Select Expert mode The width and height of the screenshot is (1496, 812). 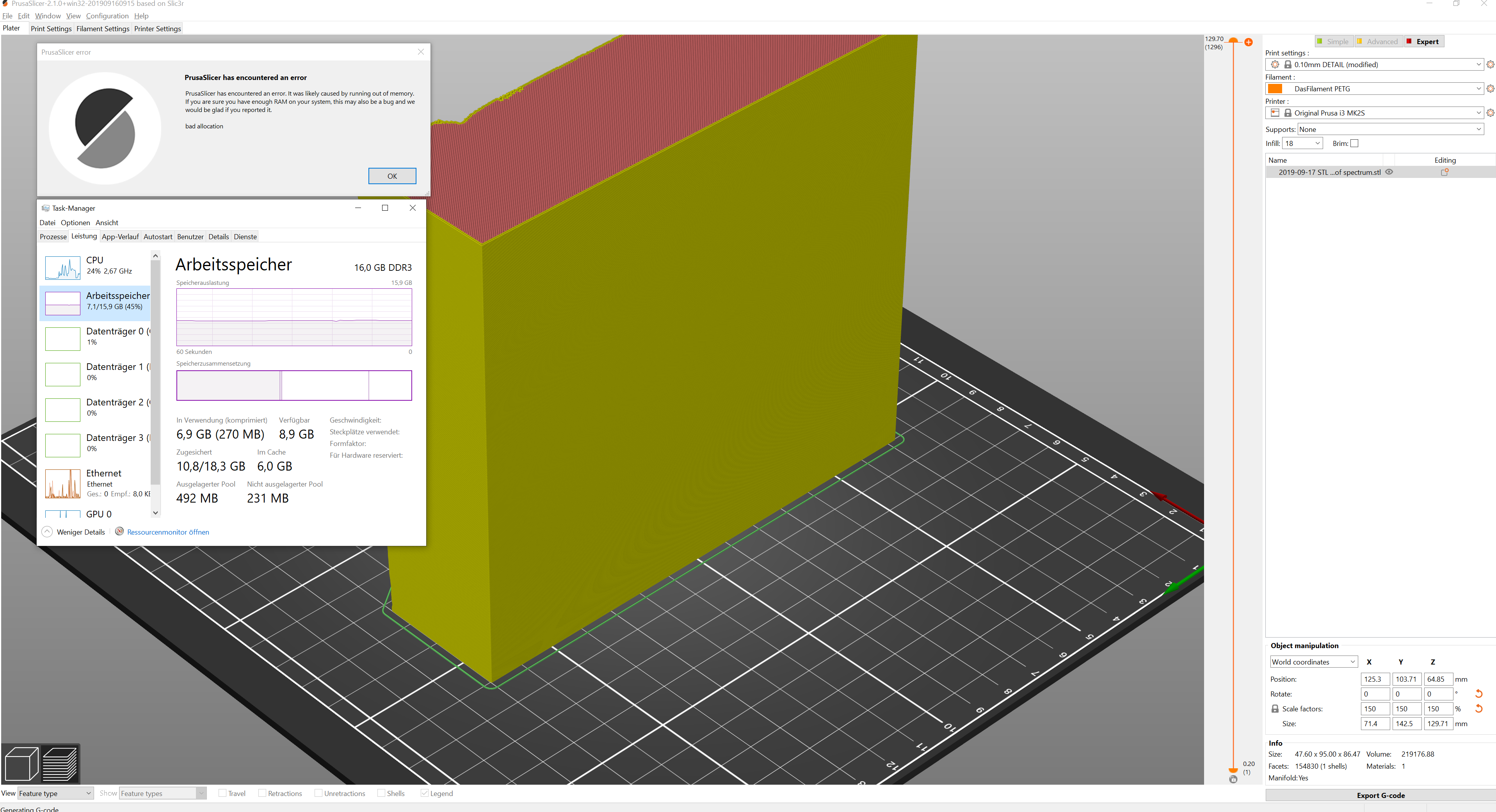pyautogui.click(x=1423, y=41)
